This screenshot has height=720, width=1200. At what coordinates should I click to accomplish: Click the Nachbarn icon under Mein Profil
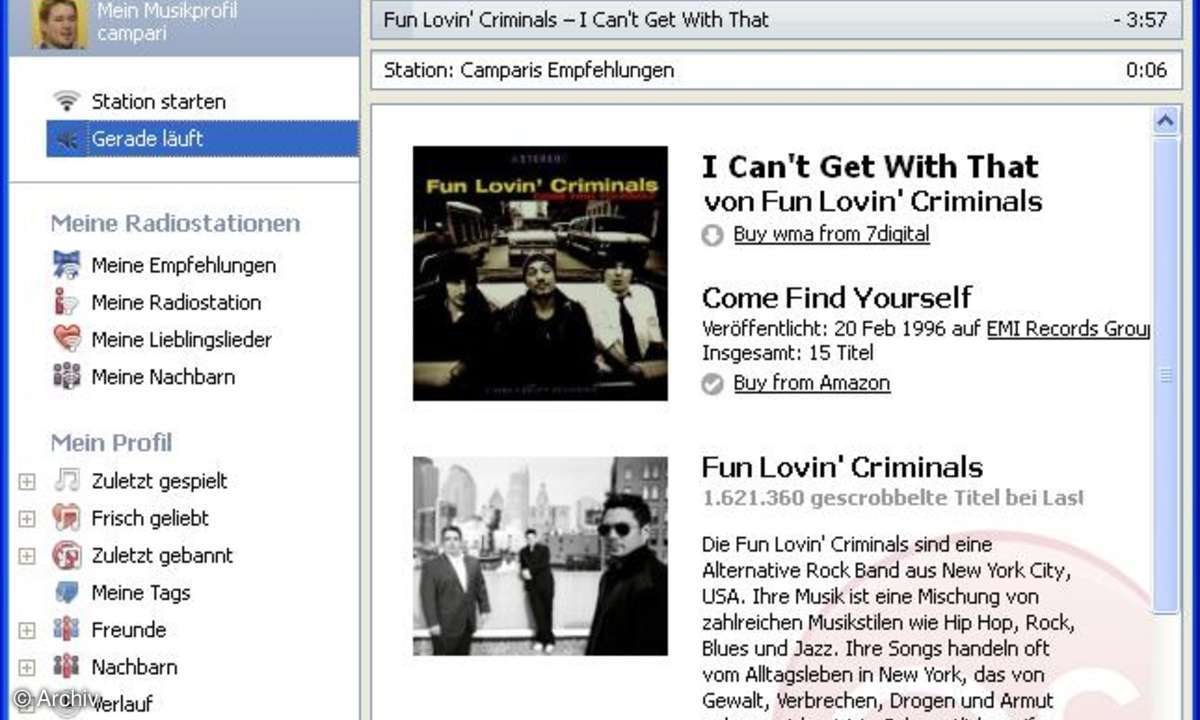(x=67, y=666)
